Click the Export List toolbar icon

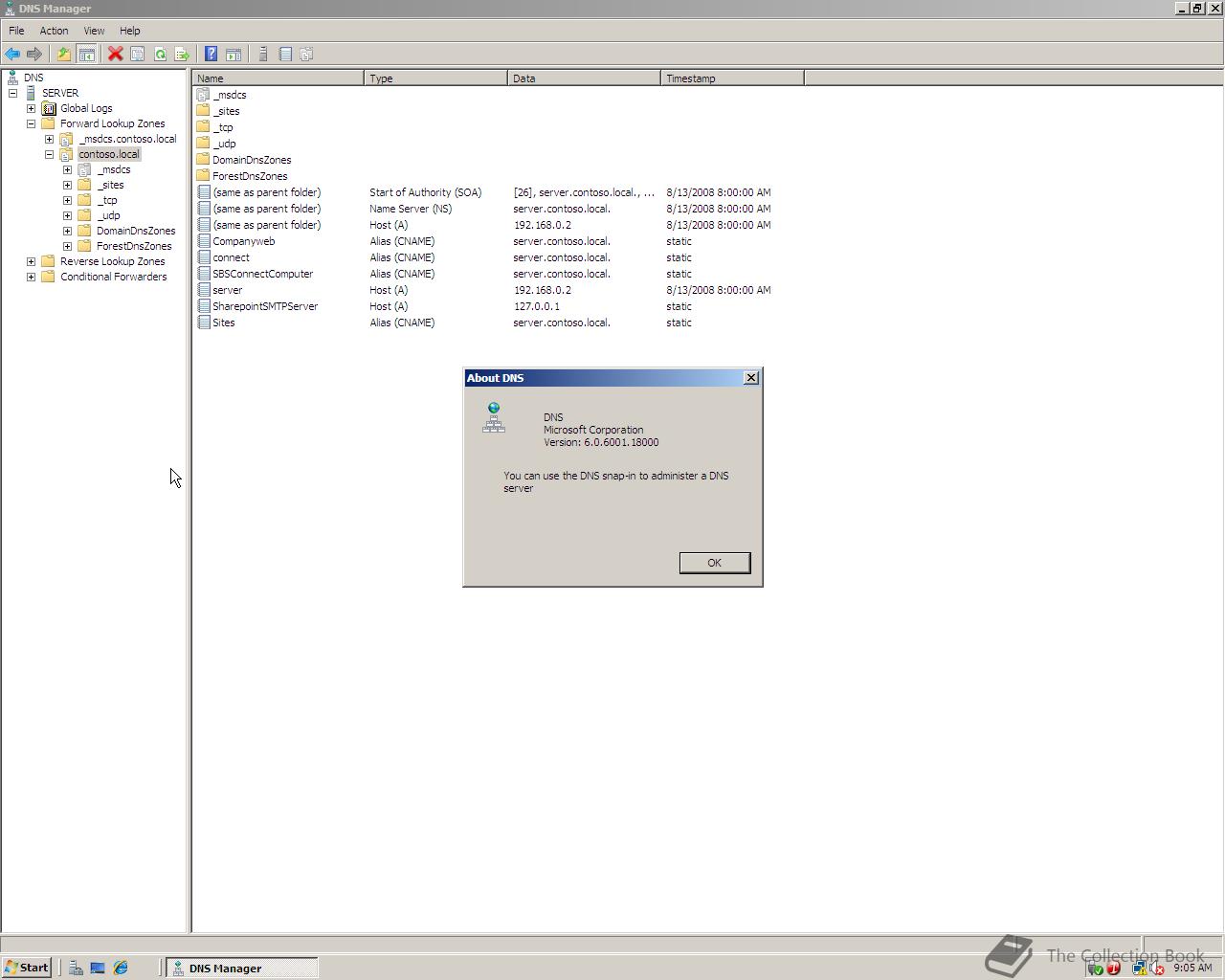coord(182,55)
